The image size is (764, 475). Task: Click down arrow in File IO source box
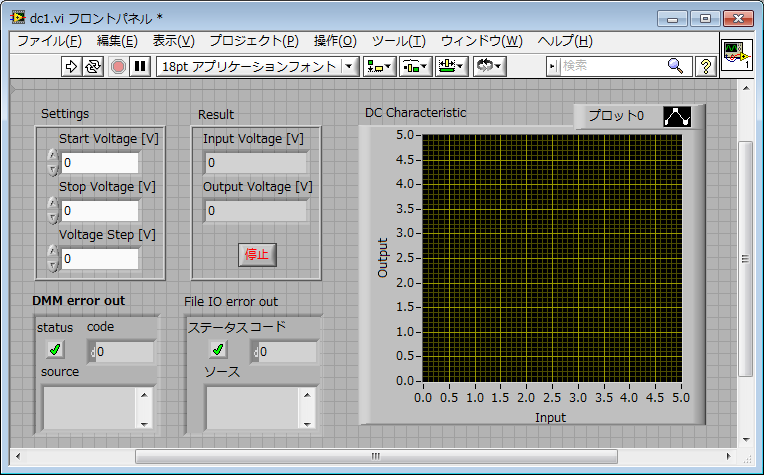pyautogui.click(x=307, y=424)
